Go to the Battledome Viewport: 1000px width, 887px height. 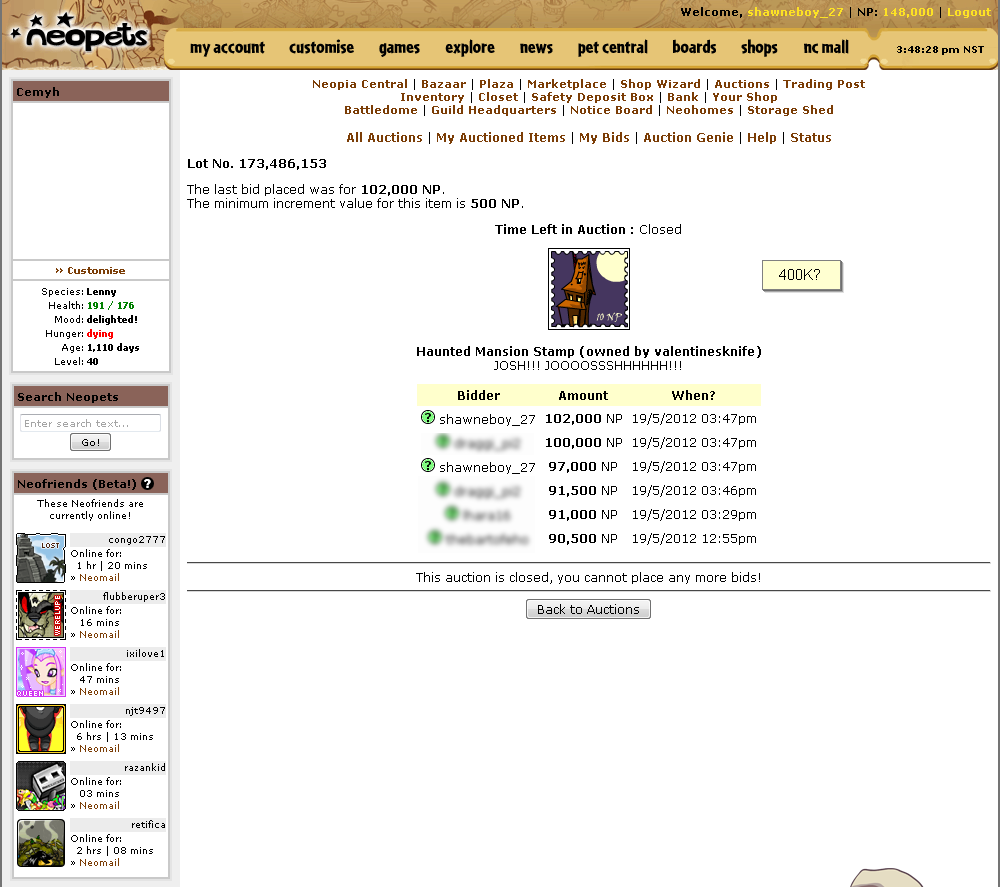(381, 110)
